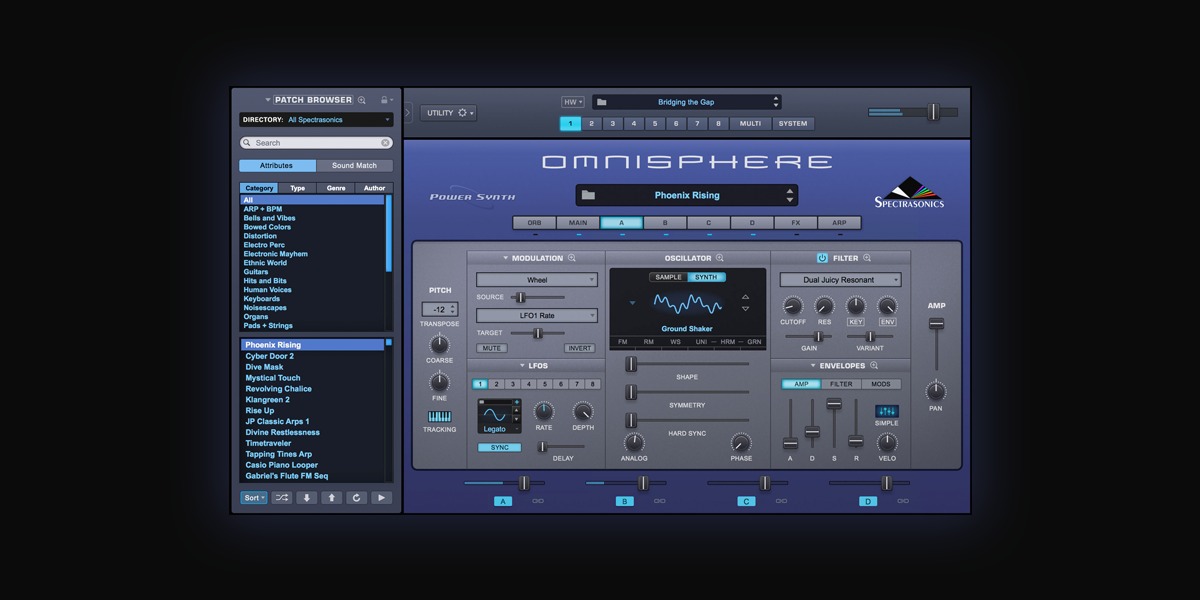Toggle modulation Invert
The image size is (1200, 600).
click(x=580, y=348)
